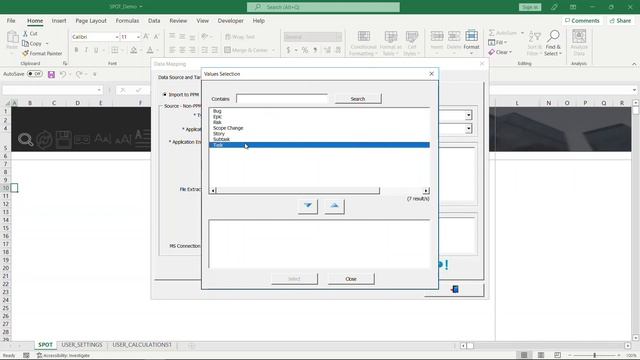640x360 pixels.
Task: Click the Sign in button
Action: [x=530, y=7]
